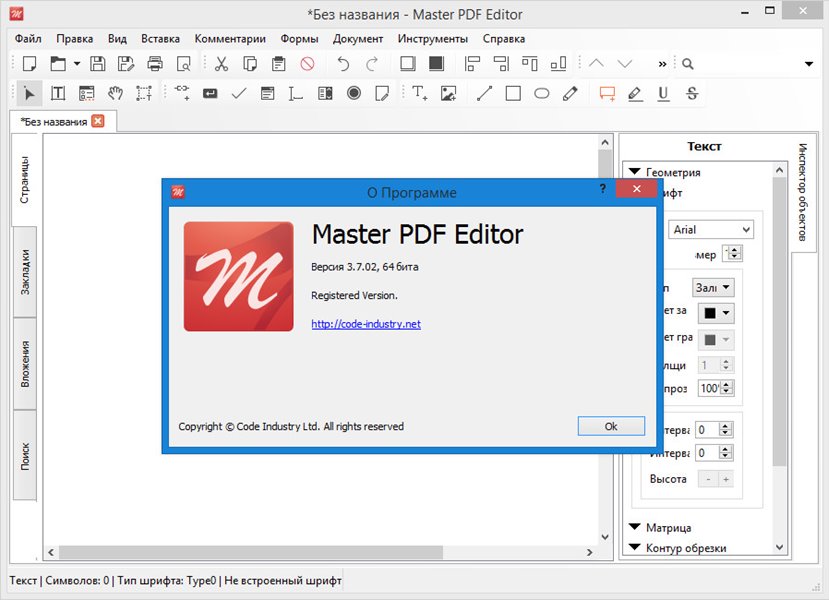
Task: Click the highlight text marker tool
Action: click(635, 94)
